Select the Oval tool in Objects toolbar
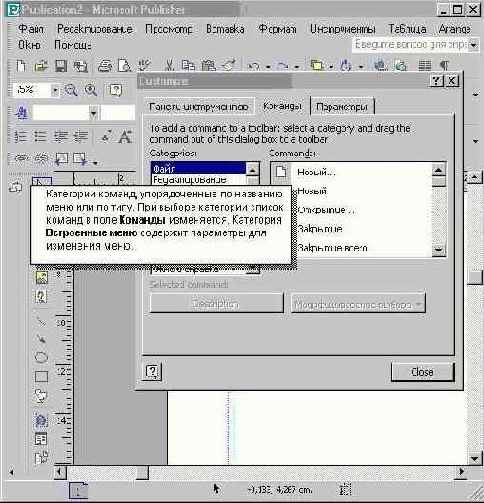The width and height of the screenshot is (484, 503). (41, 357)
